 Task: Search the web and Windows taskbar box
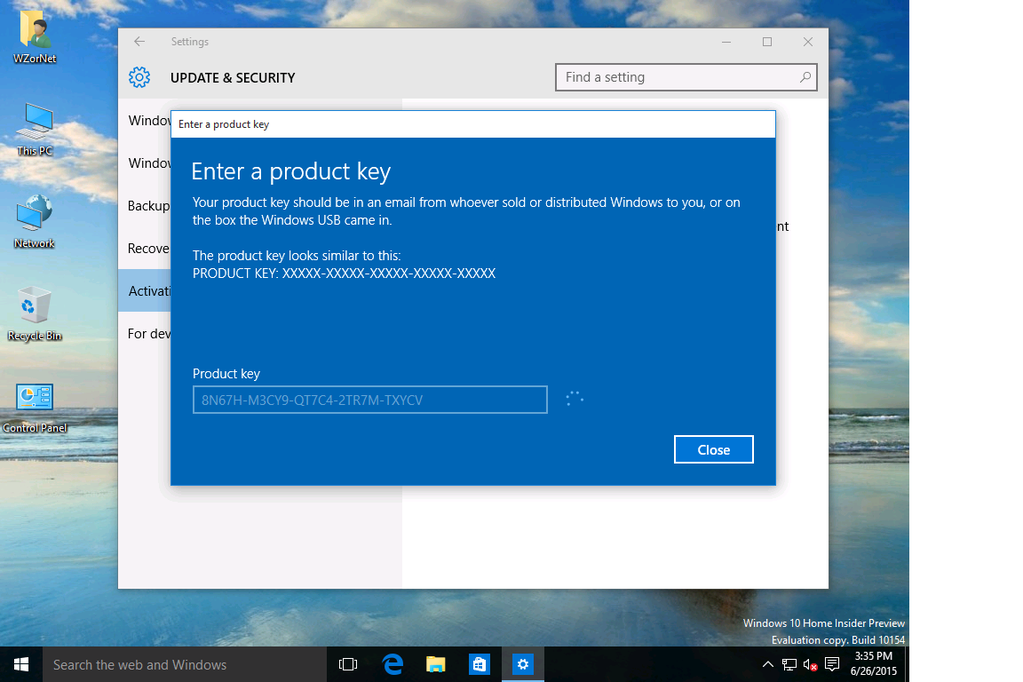coord(185,664)
